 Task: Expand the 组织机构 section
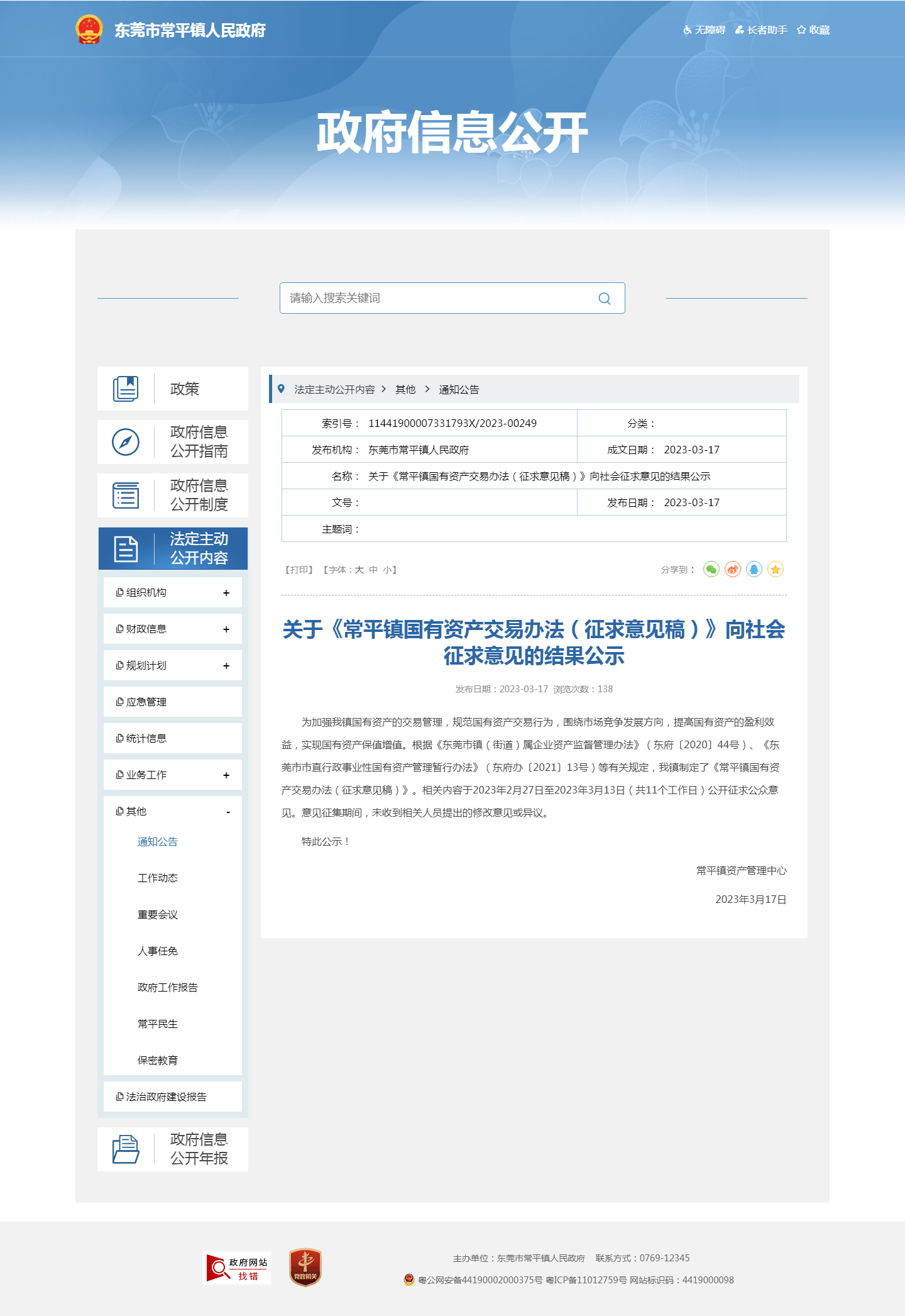pos(226,593)
